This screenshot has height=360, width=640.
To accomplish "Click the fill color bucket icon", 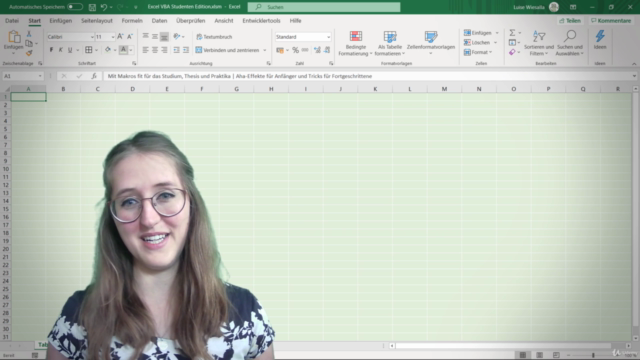I will point(107,50).
